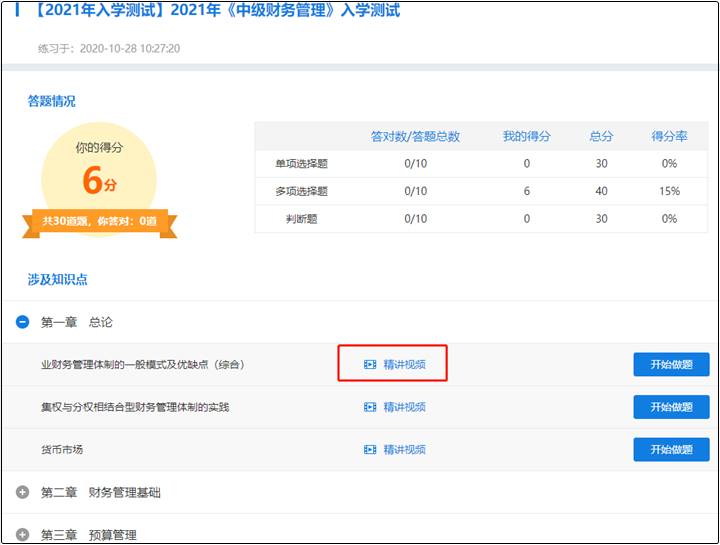Open 精讲视频 link for 业财务管理体制的一般模式及优缺点
720x545 pixels.
(x=404, y=365)
